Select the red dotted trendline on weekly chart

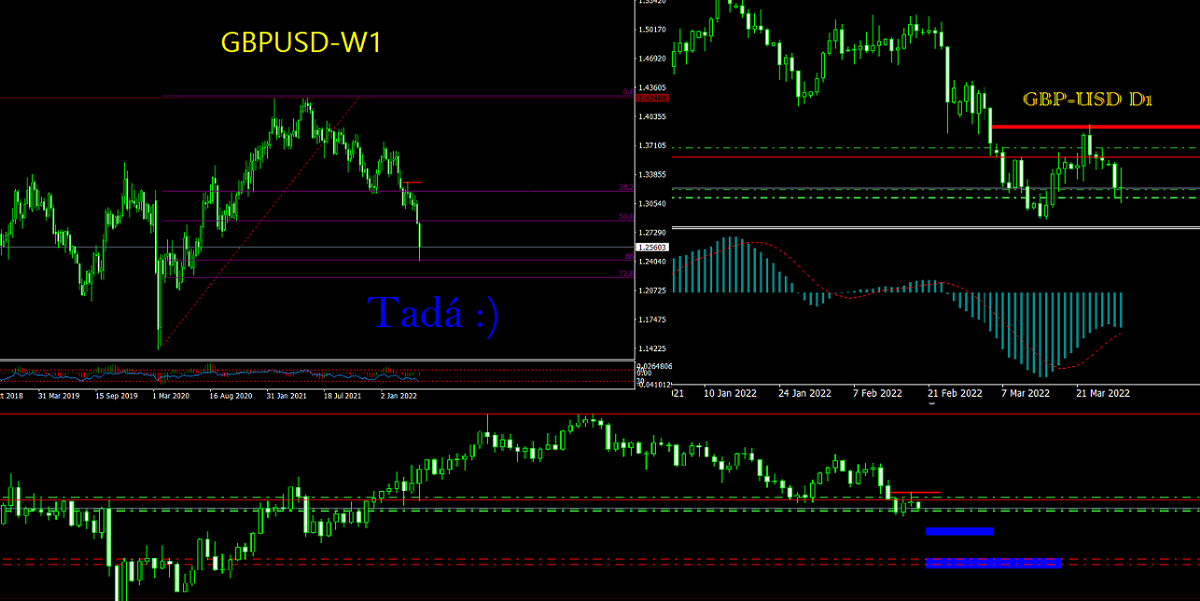(x=259, y=224)
